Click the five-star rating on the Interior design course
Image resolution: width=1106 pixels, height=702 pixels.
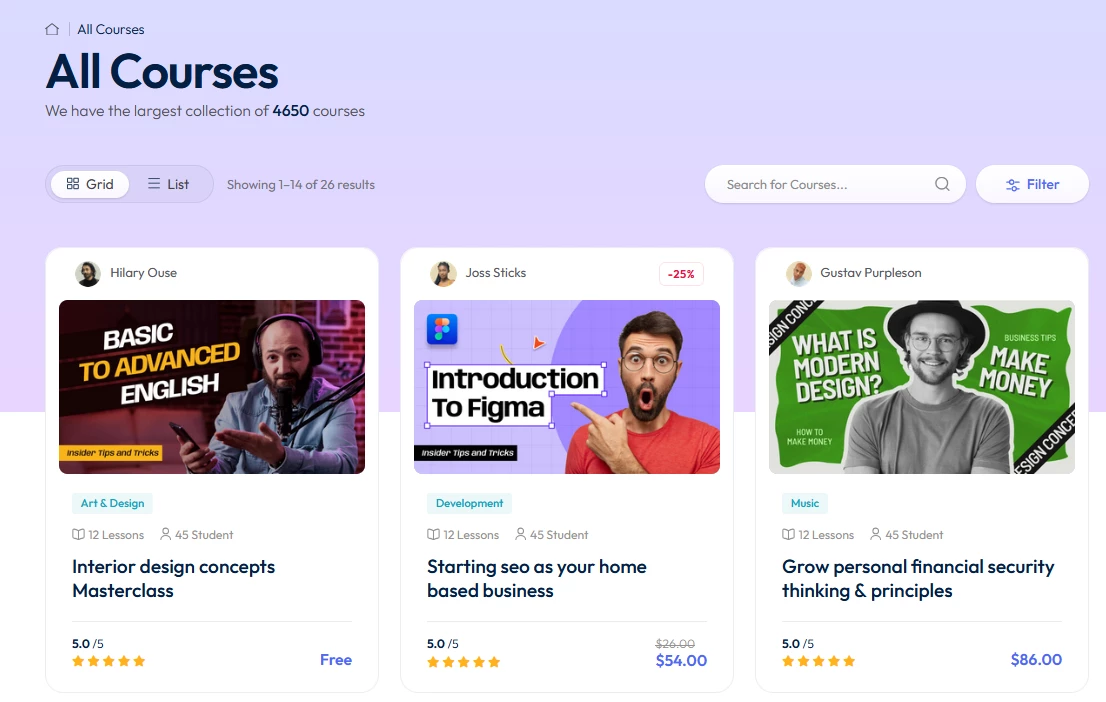pos(109,661)
